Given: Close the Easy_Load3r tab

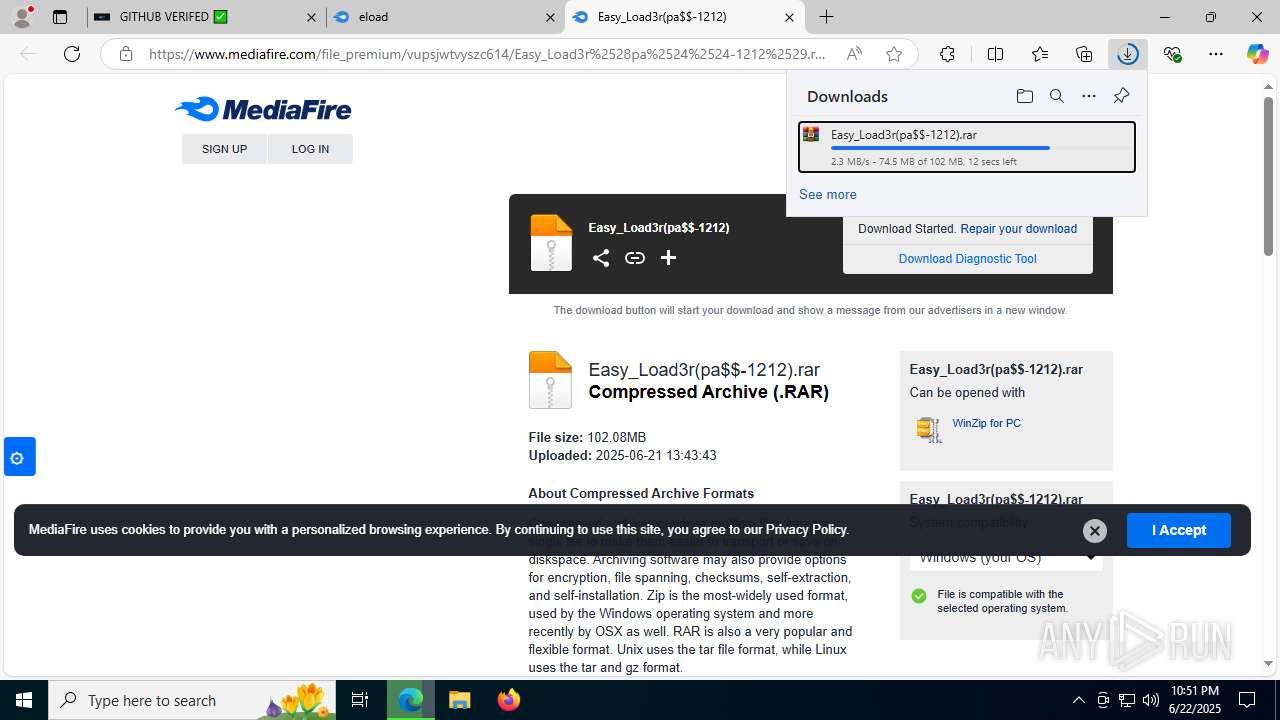Looking at the screenshot, I should point(789,17).
